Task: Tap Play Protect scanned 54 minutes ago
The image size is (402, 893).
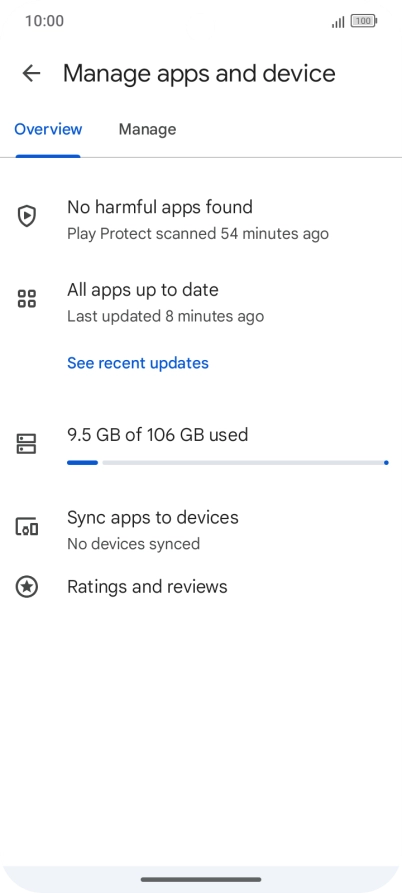Action: point(198,234)
